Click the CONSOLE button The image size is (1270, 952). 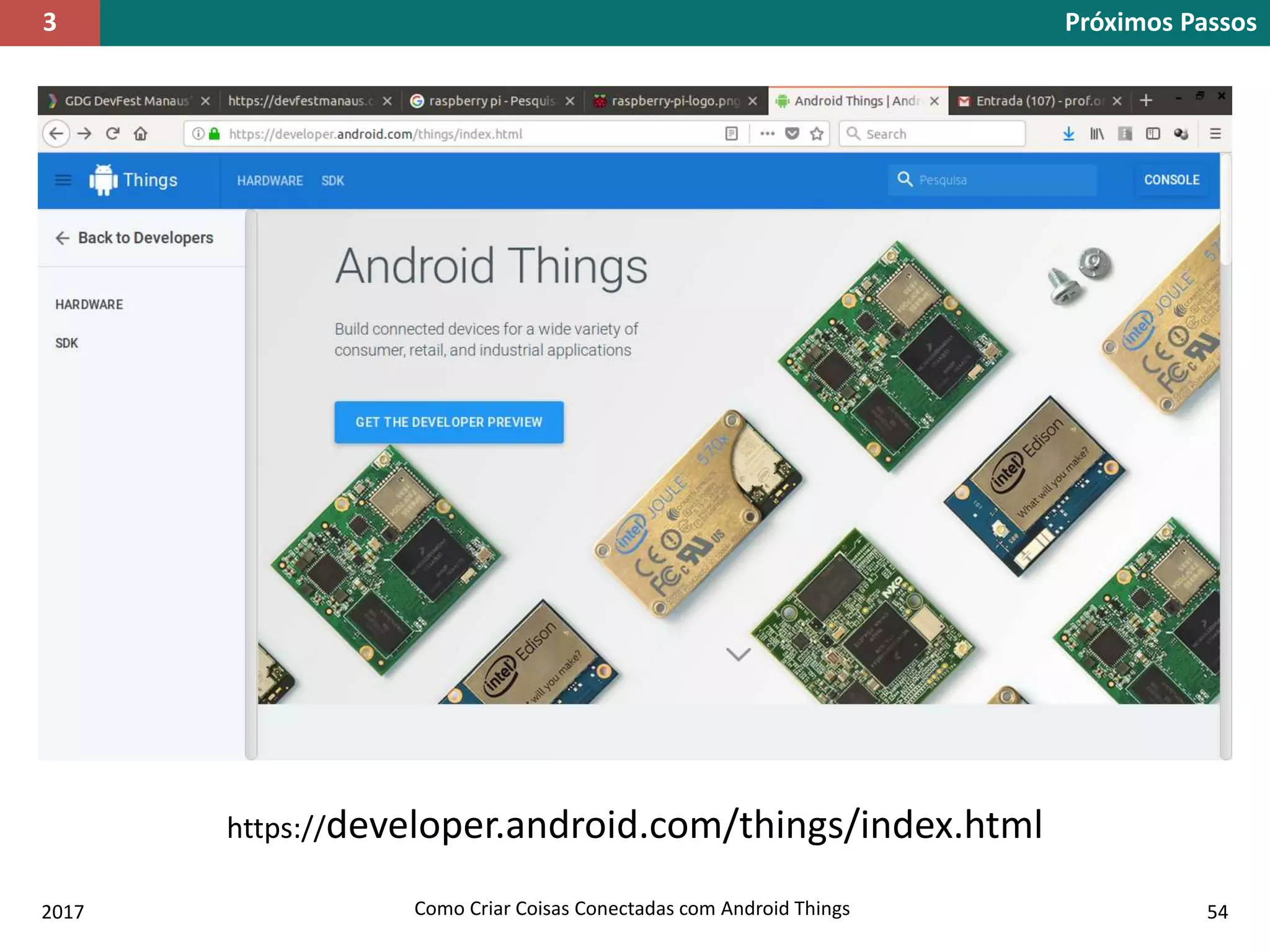click(x=1171, y=180)
